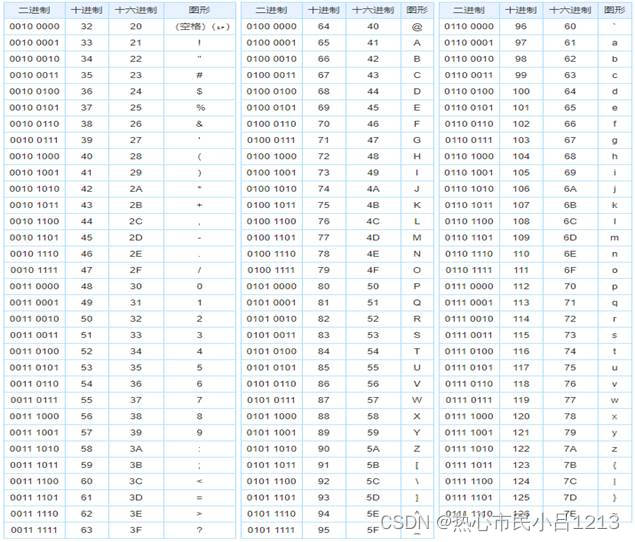
Task: Click the uppercase Z character cell
Action: pos(417,449)
